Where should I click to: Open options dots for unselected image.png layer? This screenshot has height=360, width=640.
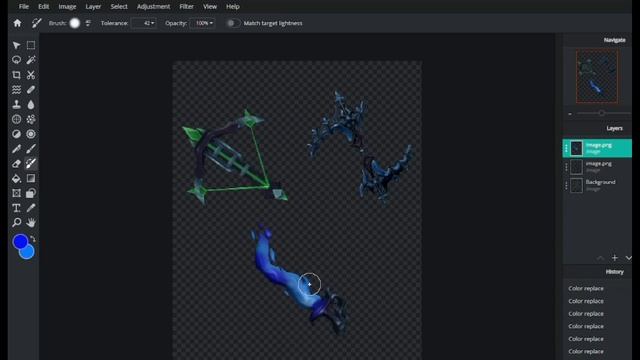tap(566, 167)
